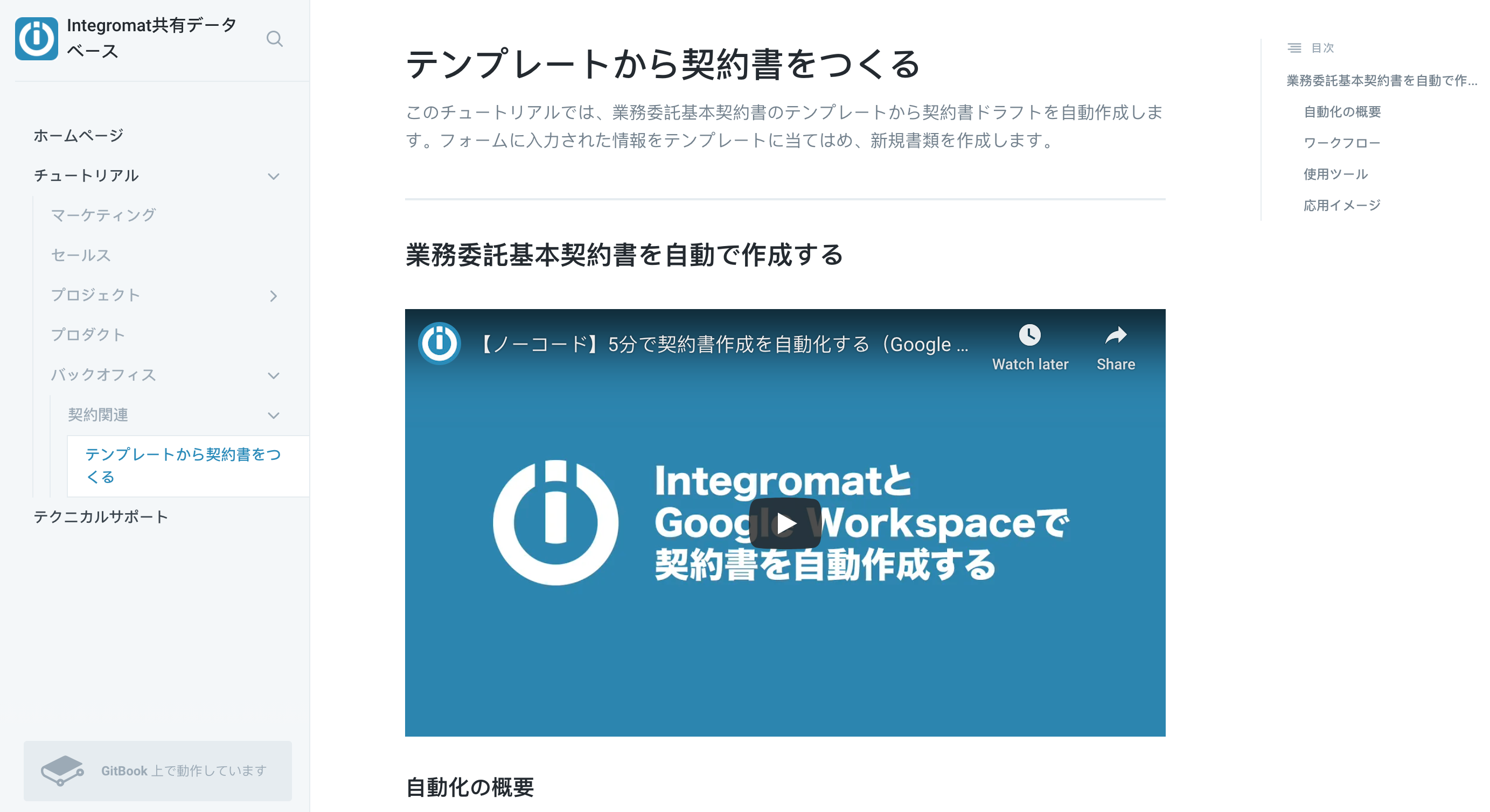
Task: Click the heading 業務委託基本契約書を自動で作成する
Action: click(x=624, y=255)
